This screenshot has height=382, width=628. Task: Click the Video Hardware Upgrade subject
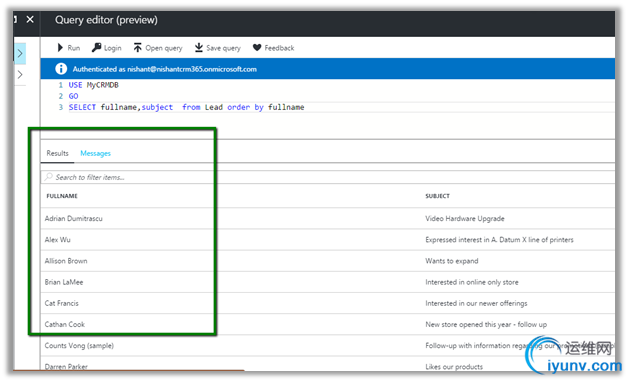(465, 219)
